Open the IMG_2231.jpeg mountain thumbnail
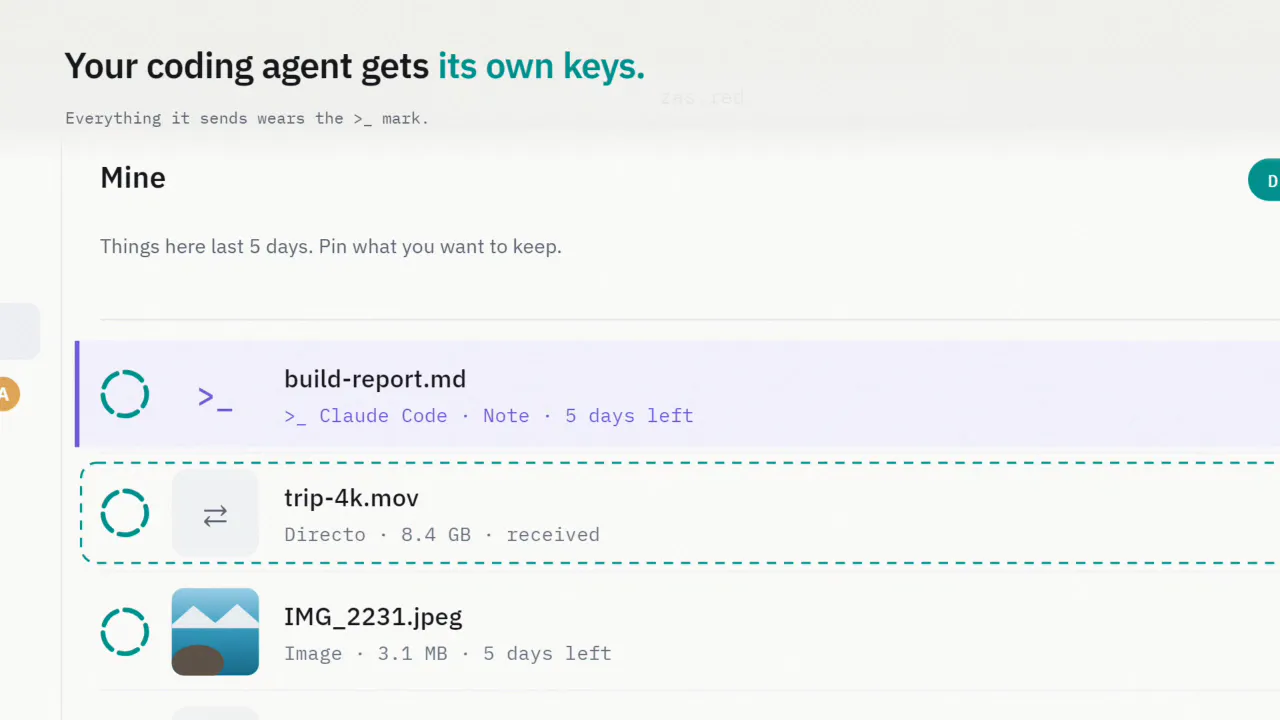 [215, 632]
